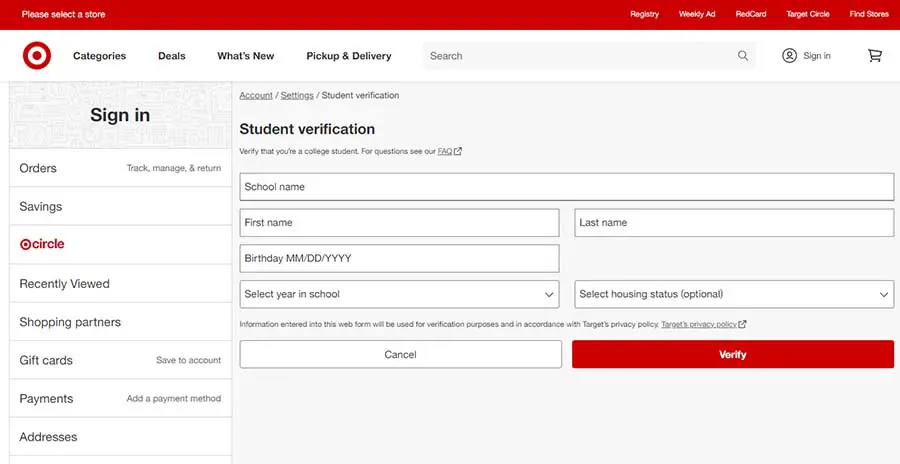Click the external link icon beside FAQ
Screen dimensions: 900x464
pyautogui.click(x=458, y=152)
